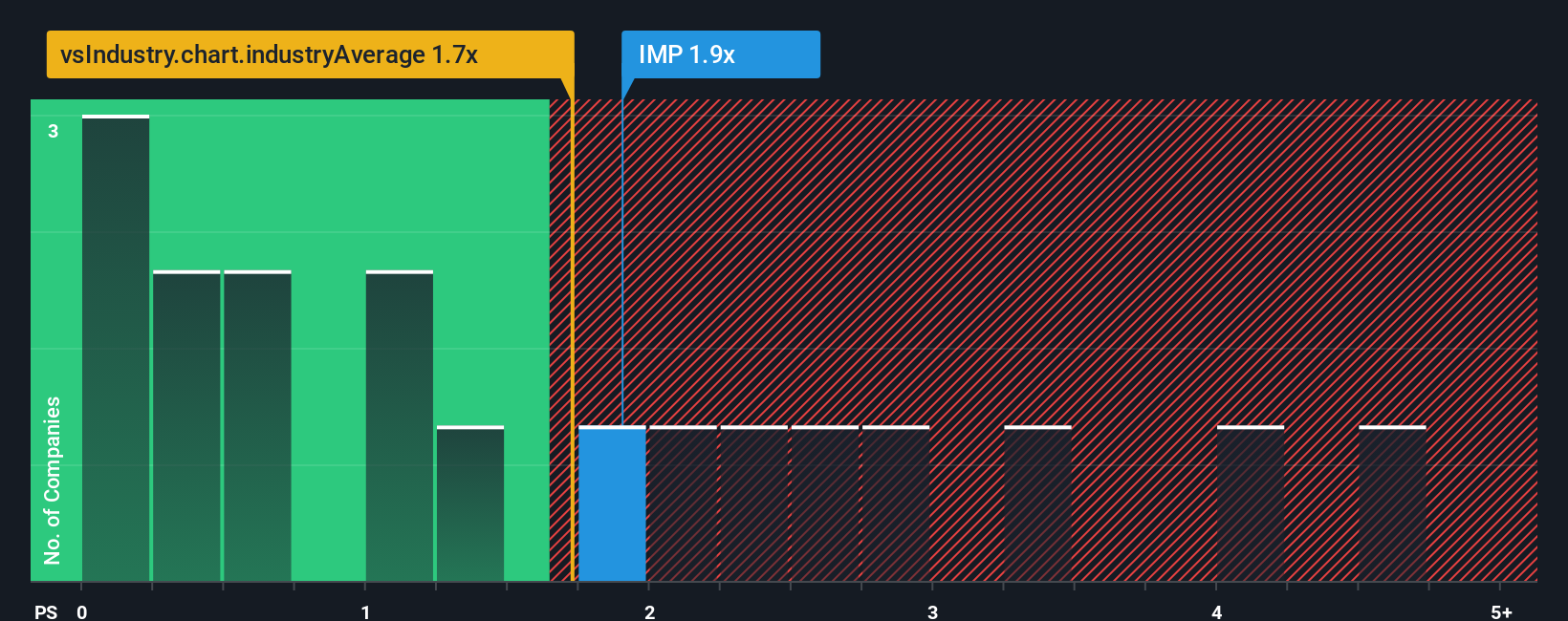Click the '0' x-axis tick label

tap(82, 612)
